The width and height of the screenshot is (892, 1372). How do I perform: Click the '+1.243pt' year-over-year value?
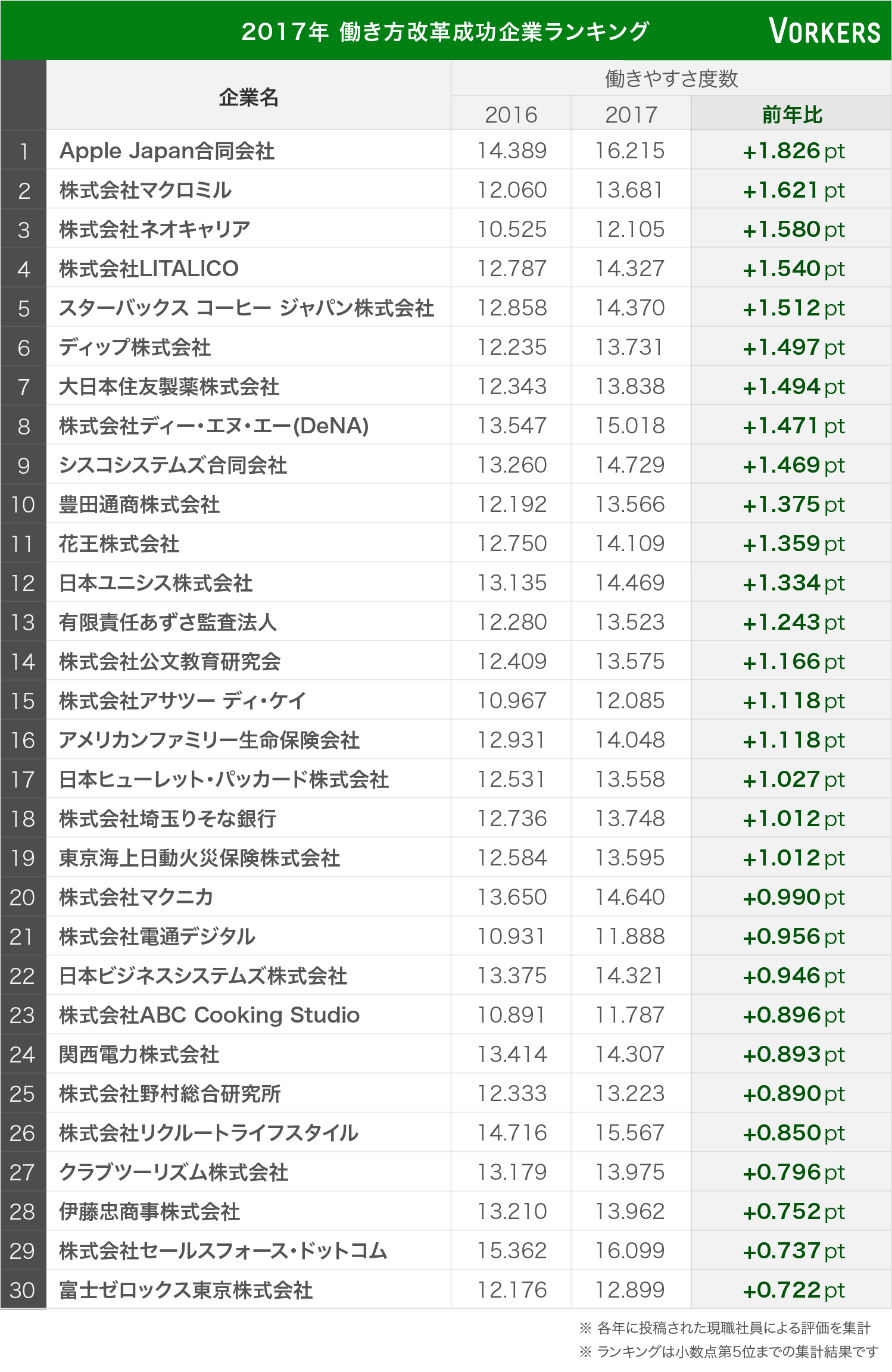click(794, 623)
